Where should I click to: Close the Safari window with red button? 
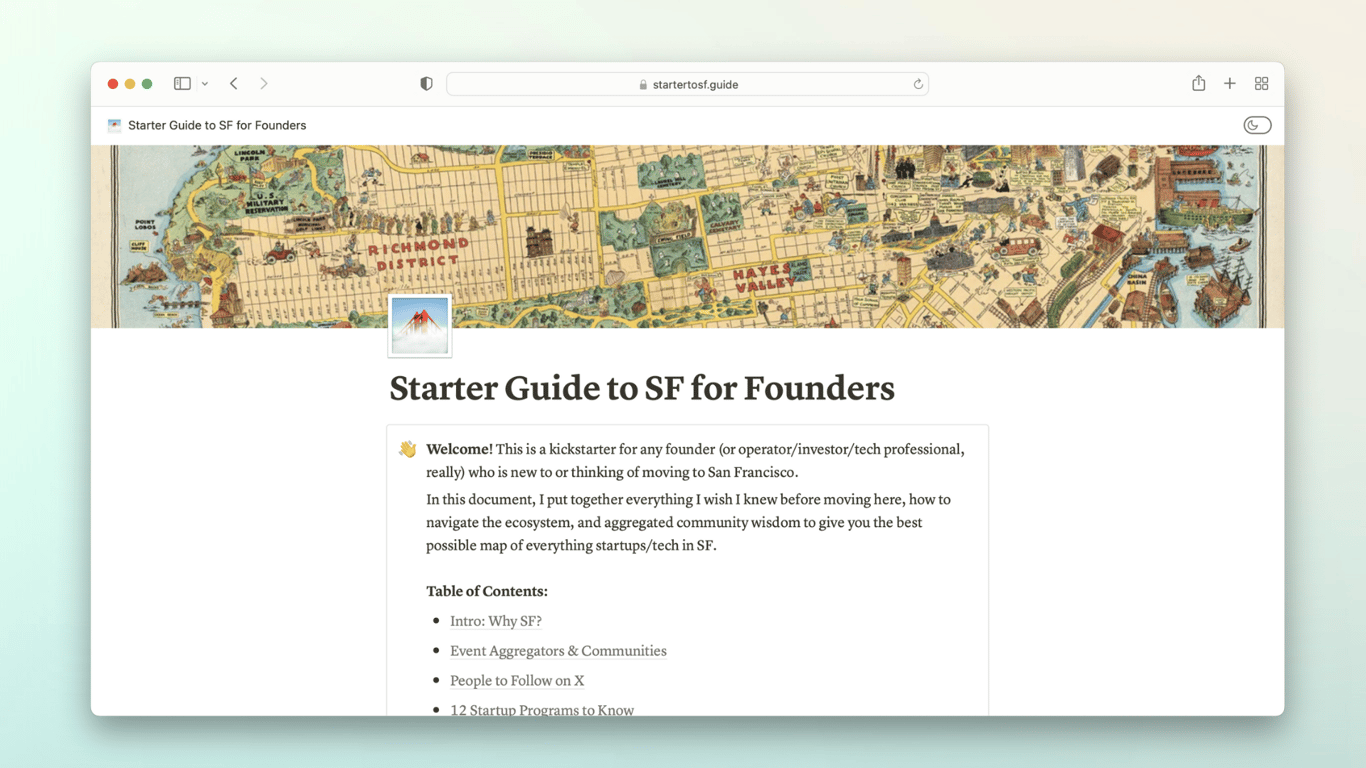click(113, 84)
